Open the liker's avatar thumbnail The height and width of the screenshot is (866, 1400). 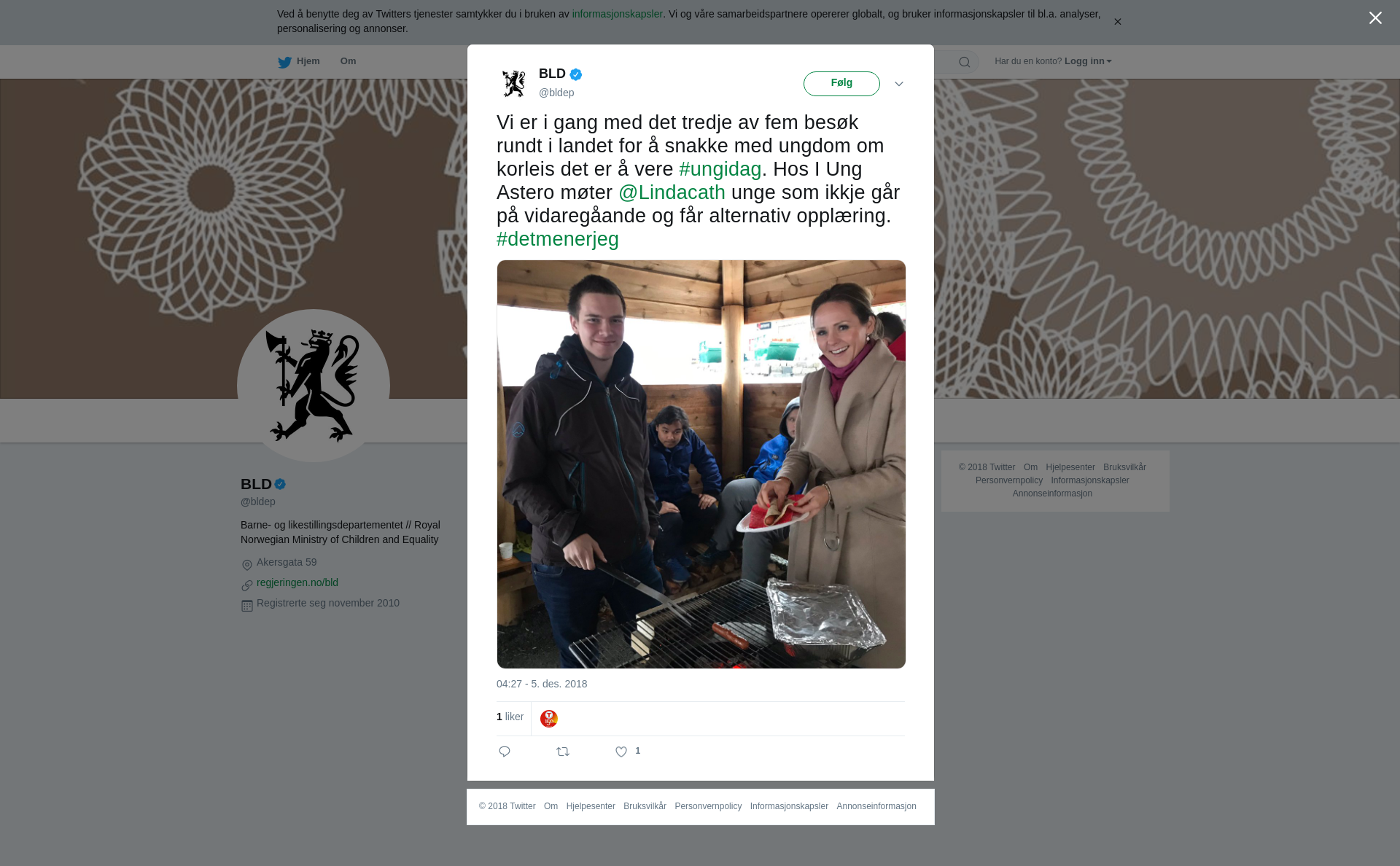pos(549,719)
